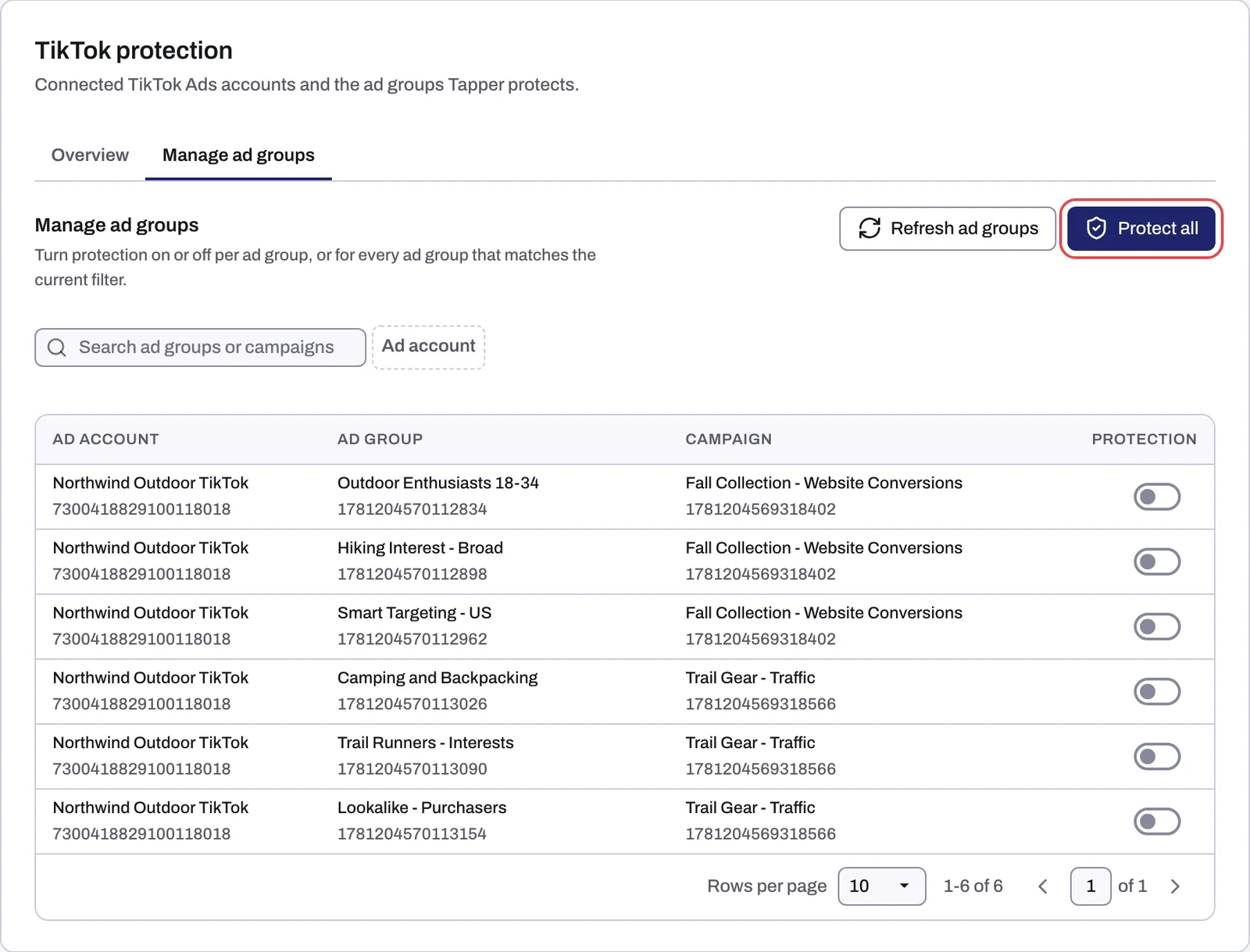Toggle protection for Hiking Interest - Broad
This screenshot has height=952, width=1250.
tap(1157, 562)
